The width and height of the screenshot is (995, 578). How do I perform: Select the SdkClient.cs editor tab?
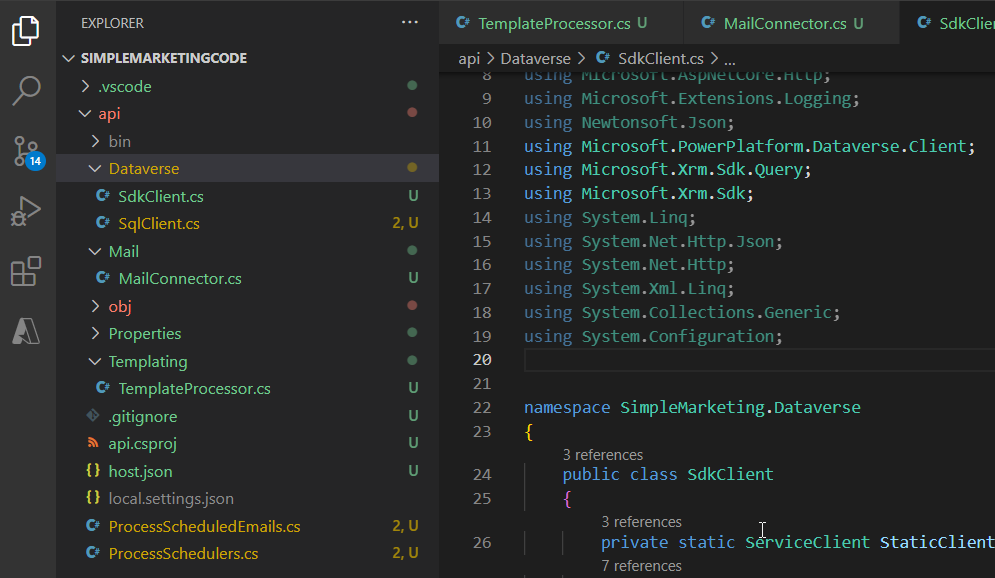click(x=948, y=23)
